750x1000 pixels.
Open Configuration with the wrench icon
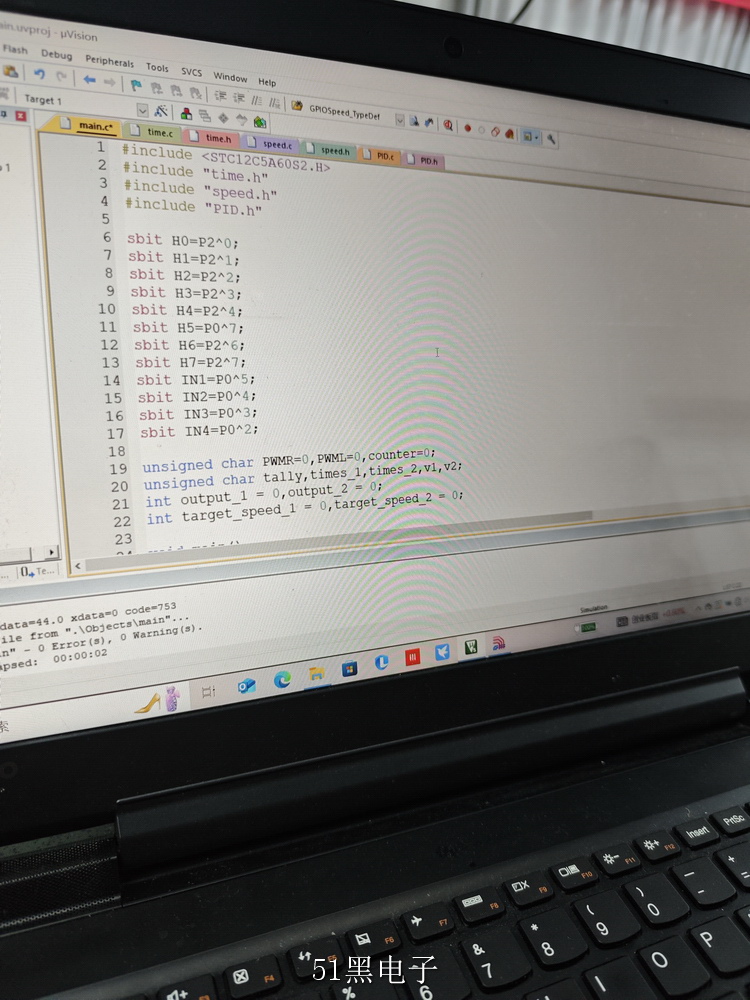551,138
